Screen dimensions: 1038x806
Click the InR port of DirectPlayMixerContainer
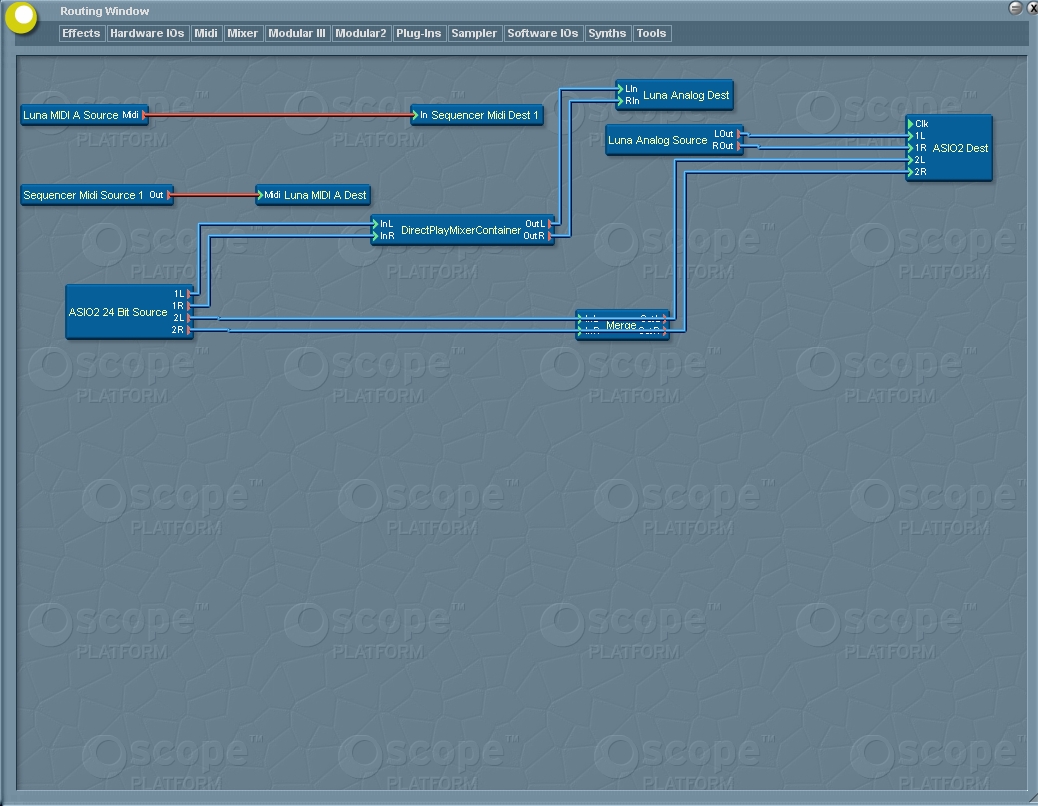(x=375, y=236)
